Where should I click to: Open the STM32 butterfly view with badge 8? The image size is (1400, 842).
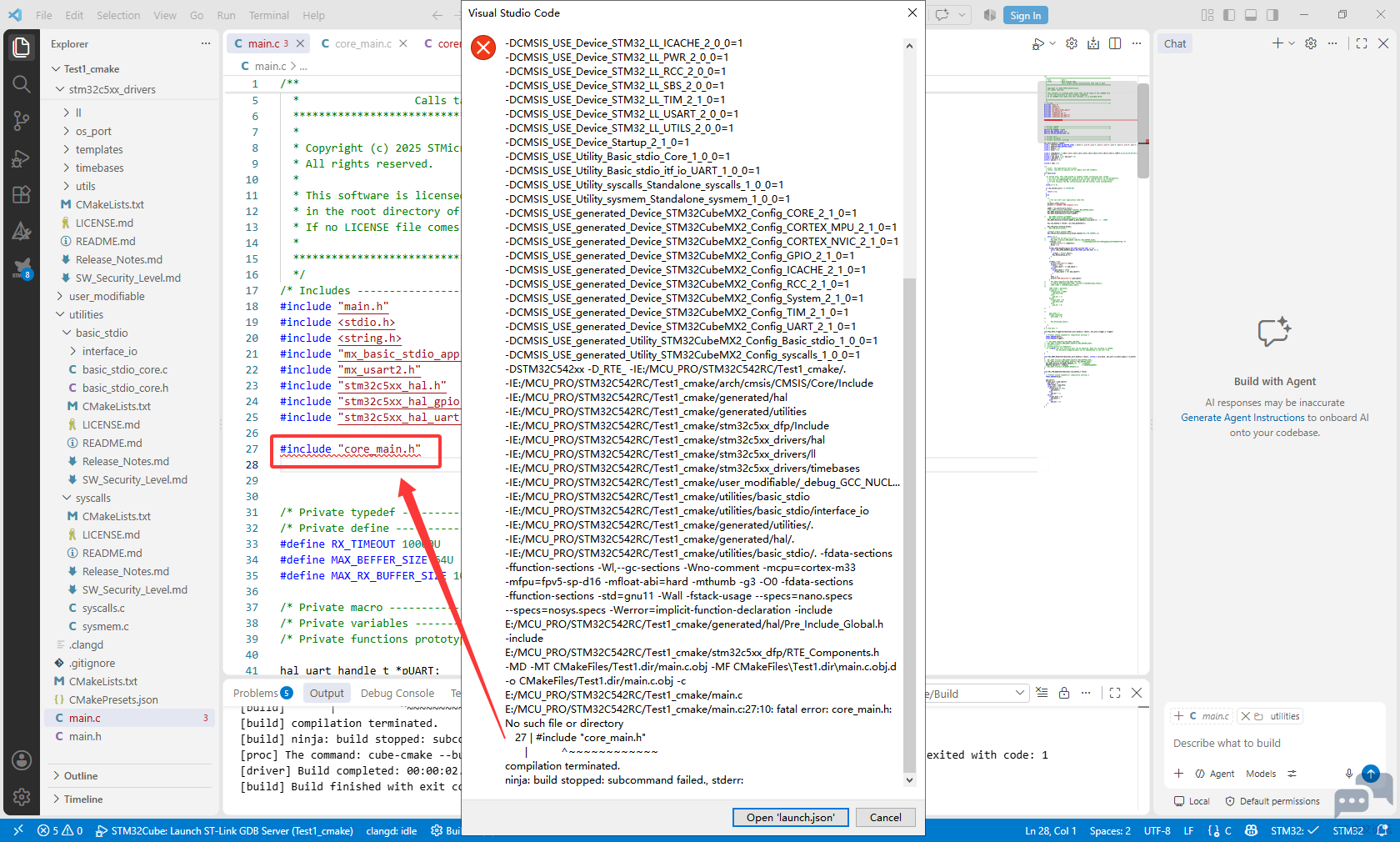22,268
